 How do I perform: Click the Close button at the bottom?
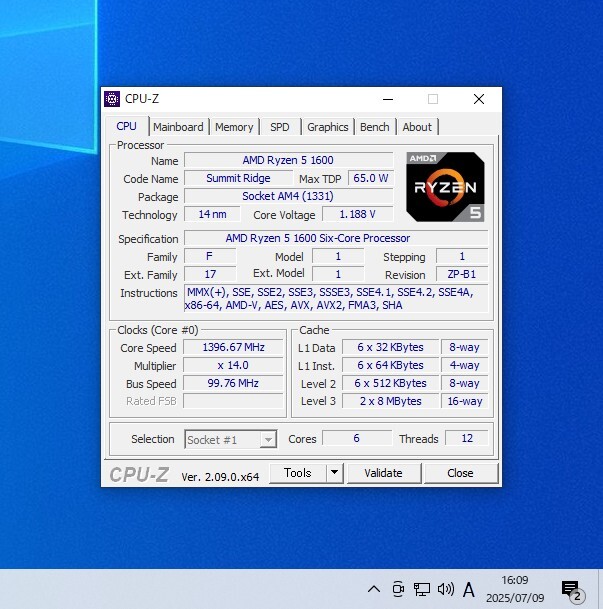(461, 473)
